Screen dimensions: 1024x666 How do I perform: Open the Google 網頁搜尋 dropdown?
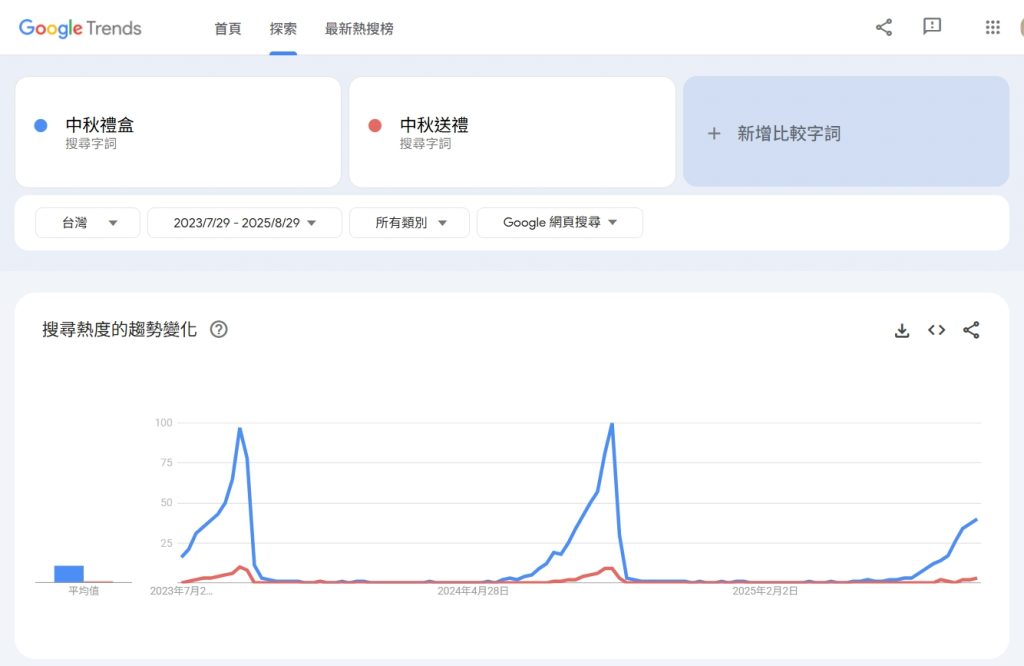(560, 223)
